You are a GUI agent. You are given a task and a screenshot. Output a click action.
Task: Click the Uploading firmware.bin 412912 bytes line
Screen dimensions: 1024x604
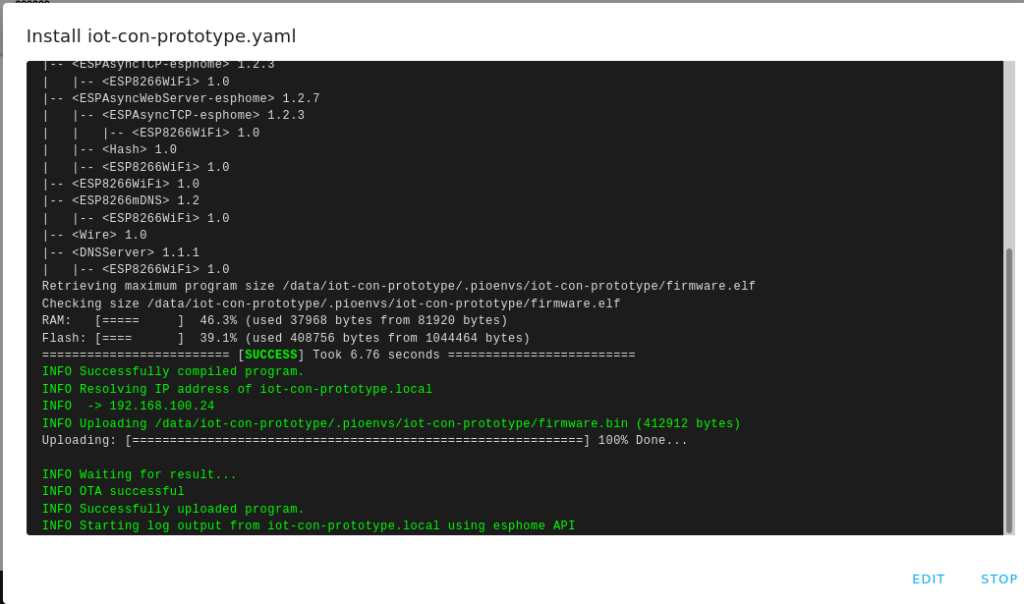(x=391, y=424)
